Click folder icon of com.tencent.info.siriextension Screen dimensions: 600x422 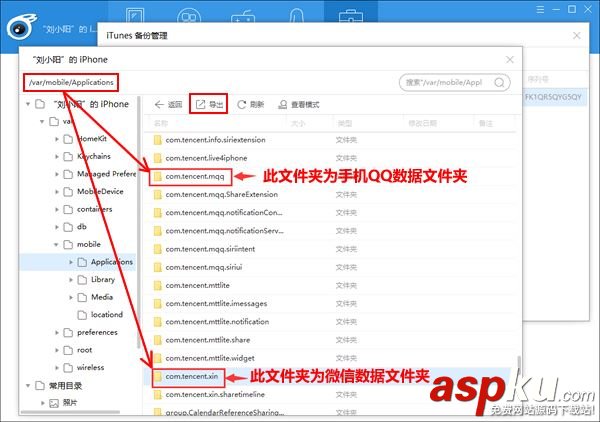(157, 140)
